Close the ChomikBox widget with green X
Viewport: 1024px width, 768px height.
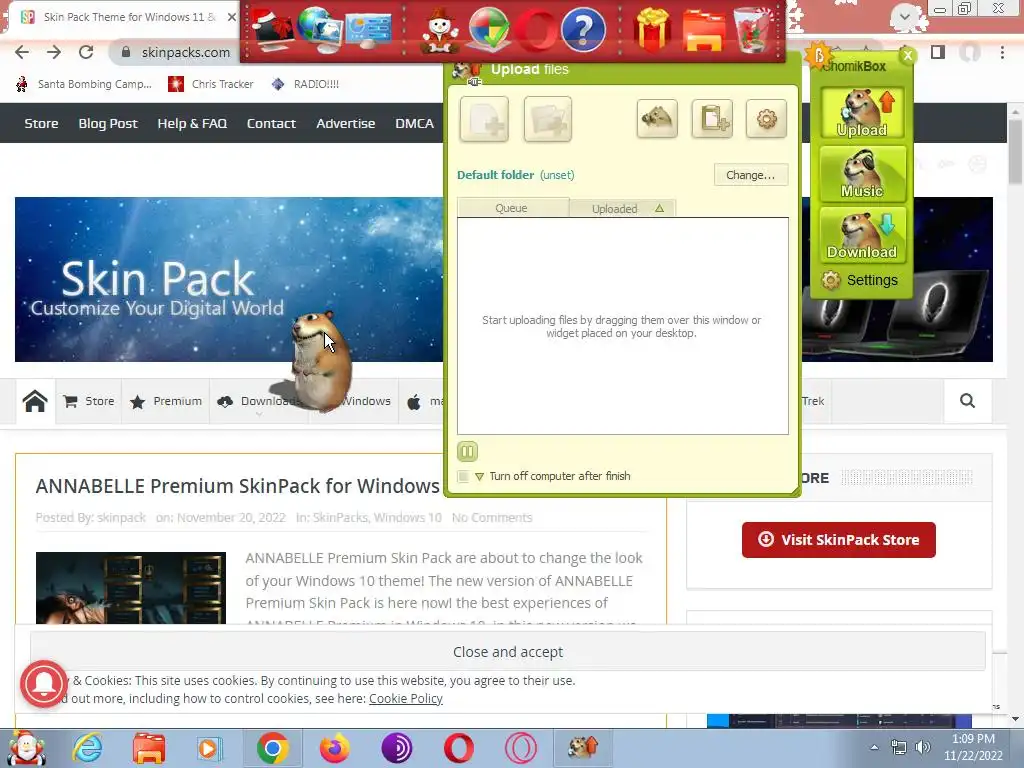[908, 56]
